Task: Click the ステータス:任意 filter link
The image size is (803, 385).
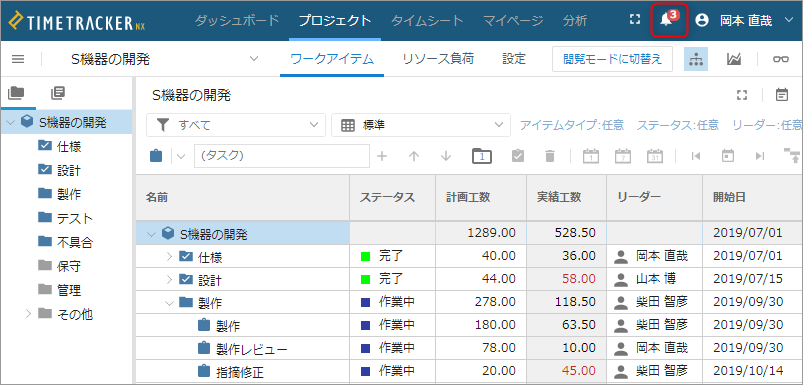Action: (x=678, y=125)
